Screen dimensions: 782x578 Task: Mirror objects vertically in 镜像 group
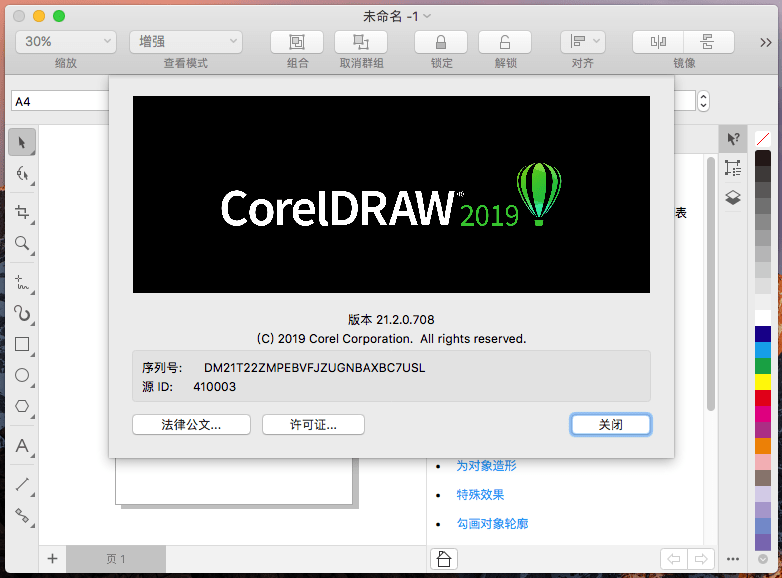709,42
